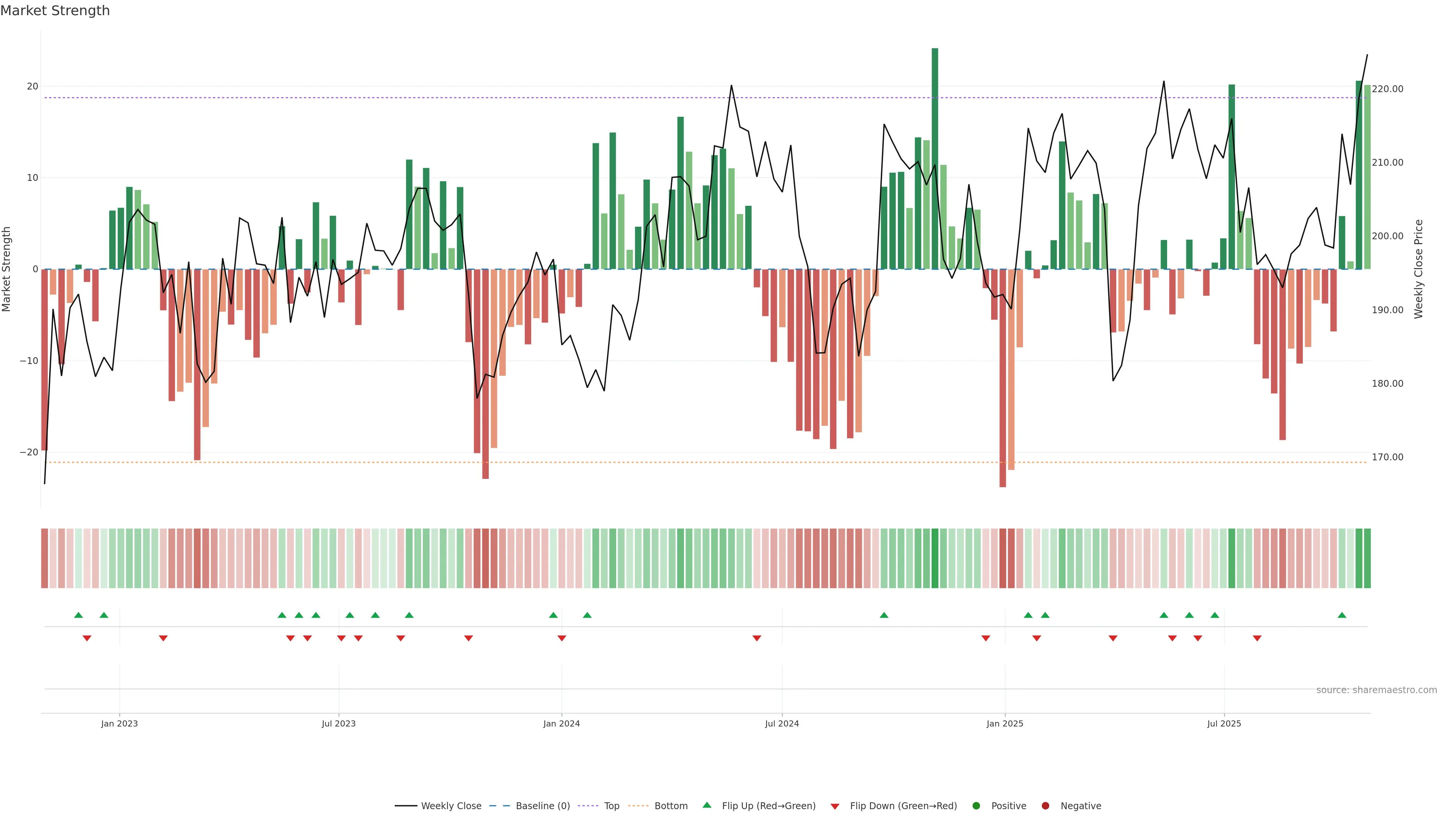1456x819 pixels.
Task: Click the green Positive circle legend icon
Action: click(x=976, y=805)
